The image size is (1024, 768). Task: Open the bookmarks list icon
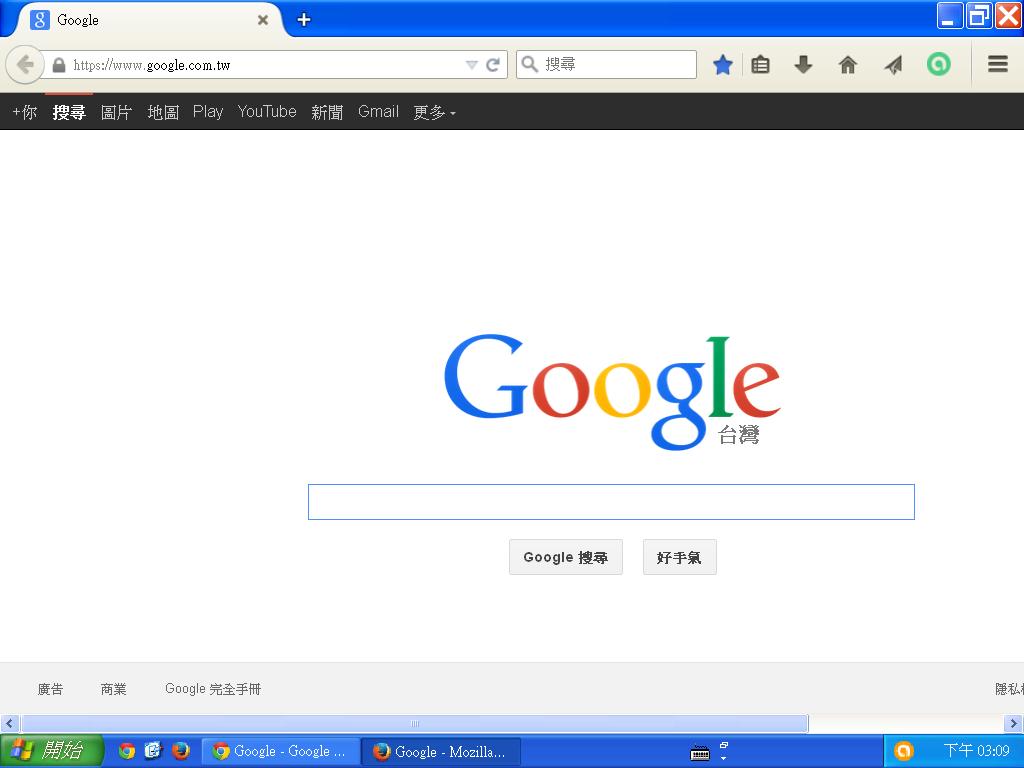(x=761, y=65)
